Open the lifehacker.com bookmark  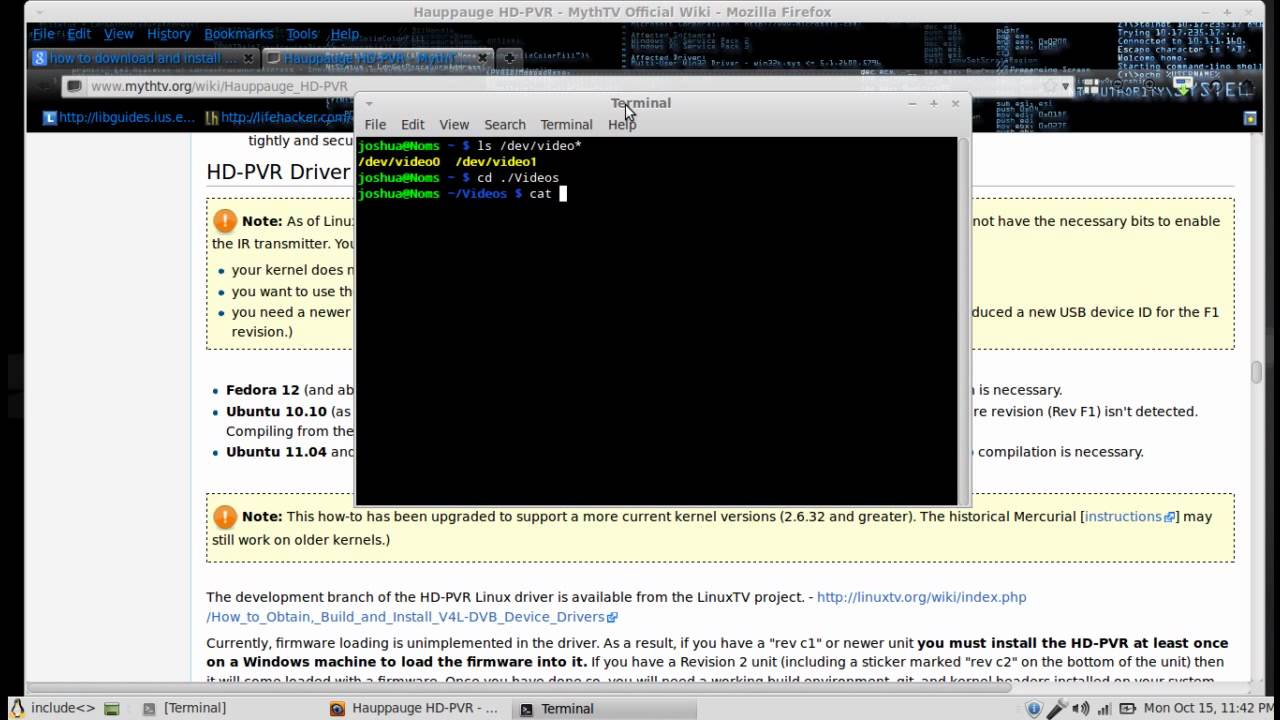coord(279,118)
